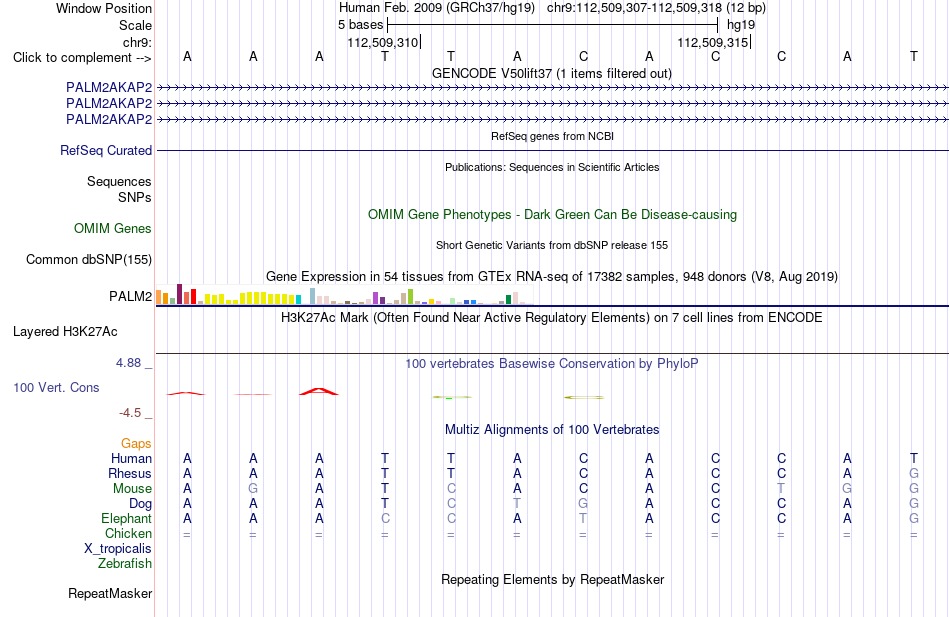Click the dark green bar in PALM2 GTEx chart
The image size is (950, 617).
[x=508, y=299]
